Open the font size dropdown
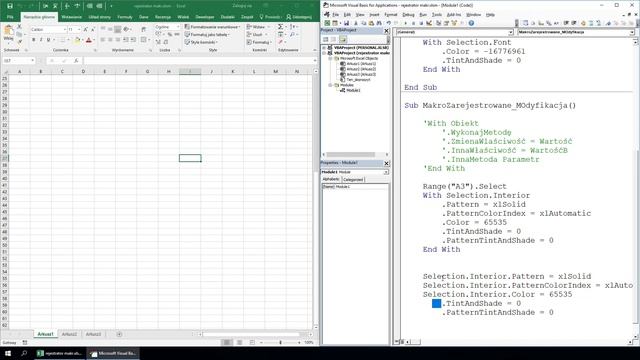Image resolution: width=640 pixels, height=360 pixels. (x=79, y=30)
